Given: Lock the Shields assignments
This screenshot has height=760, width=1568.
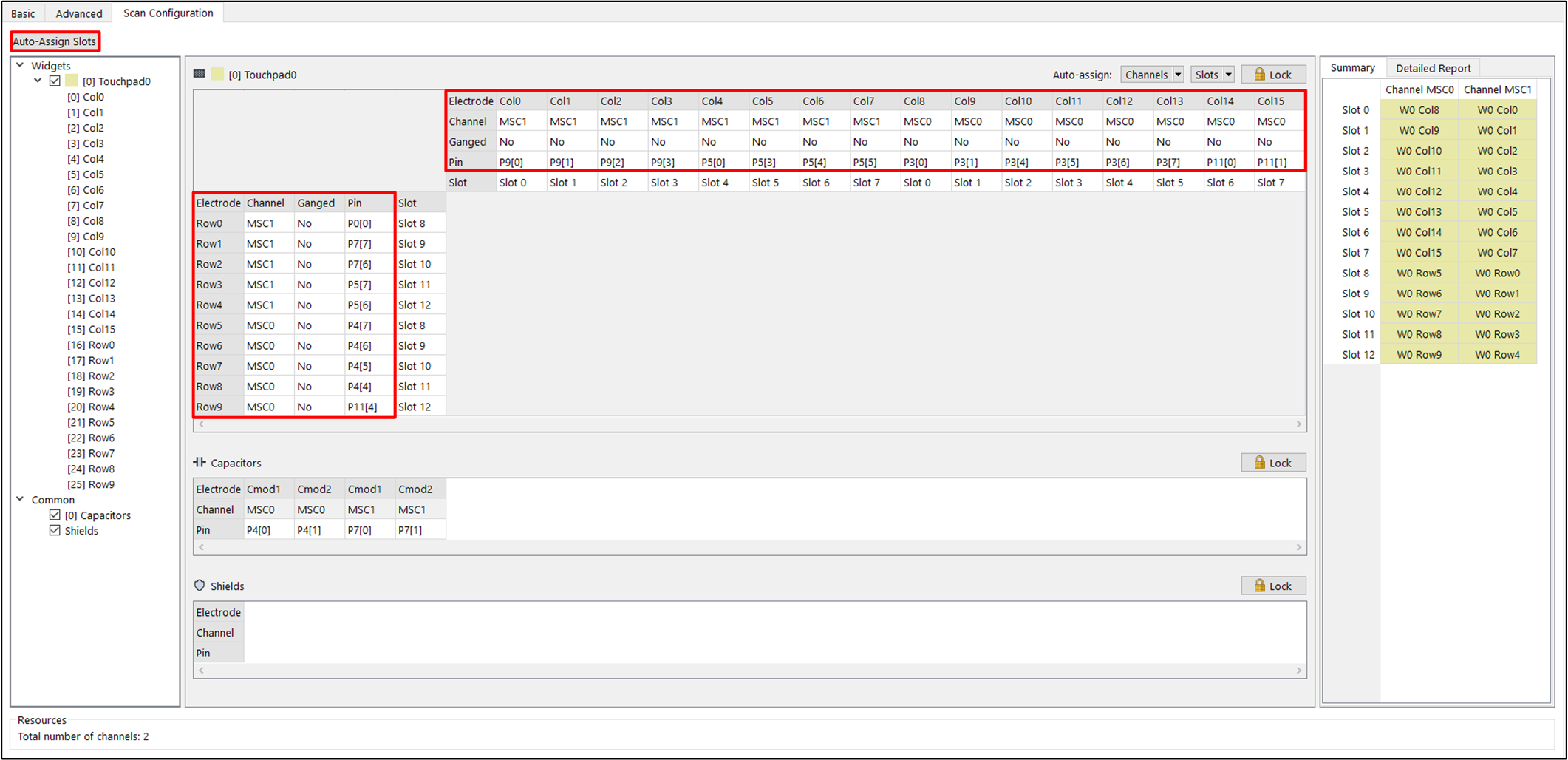Looking at the screenshot, I should click(x=1273, y=586).
